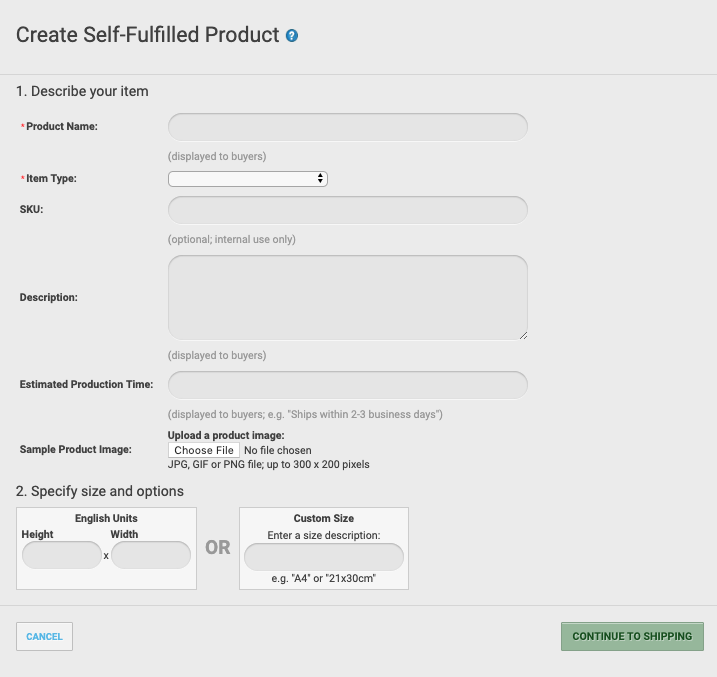Focus the Product Name field

[348, 127]
